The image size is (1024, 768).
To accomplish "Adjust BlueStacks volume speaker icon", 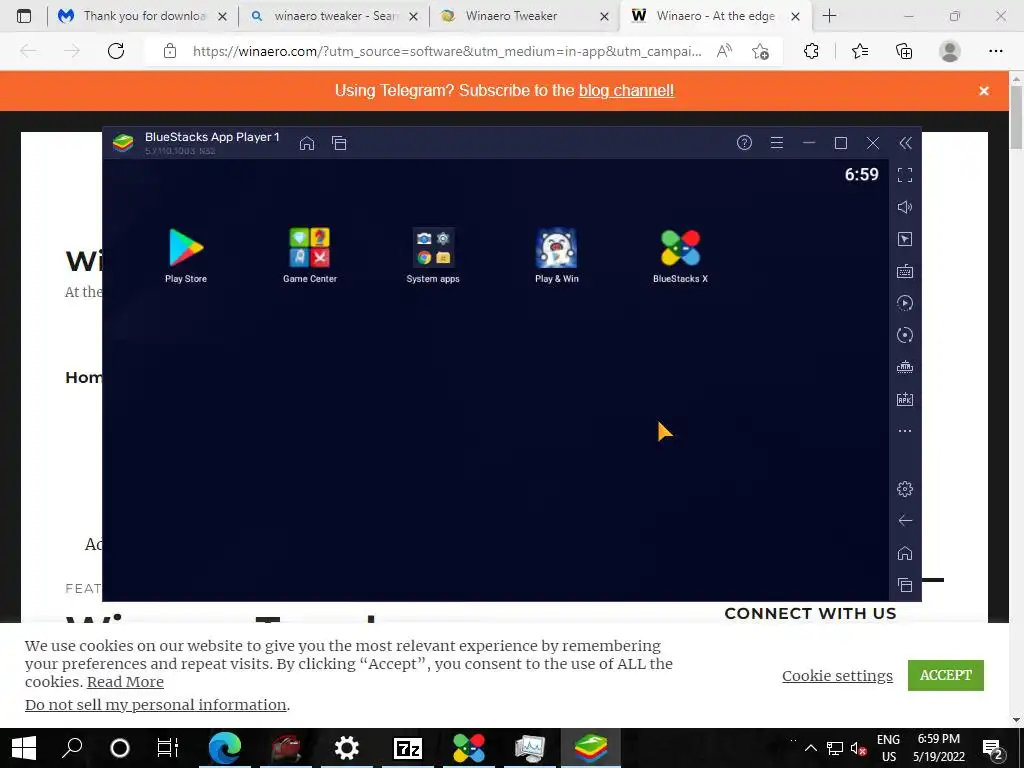I will coord(905,207).
